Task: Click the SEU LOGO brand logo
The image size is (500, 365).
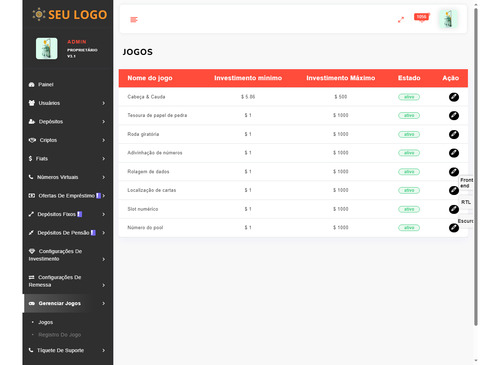Action: click(x=70, y=15)
